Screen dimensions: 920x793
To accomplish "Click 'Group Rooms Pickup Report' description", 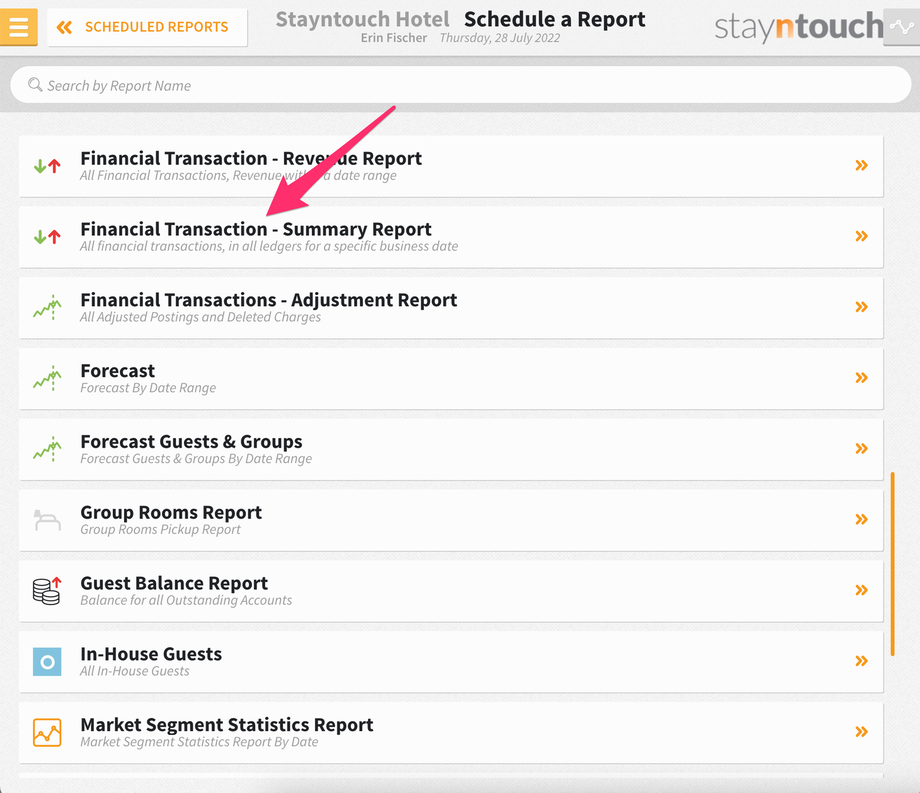I will coord(160,530).
